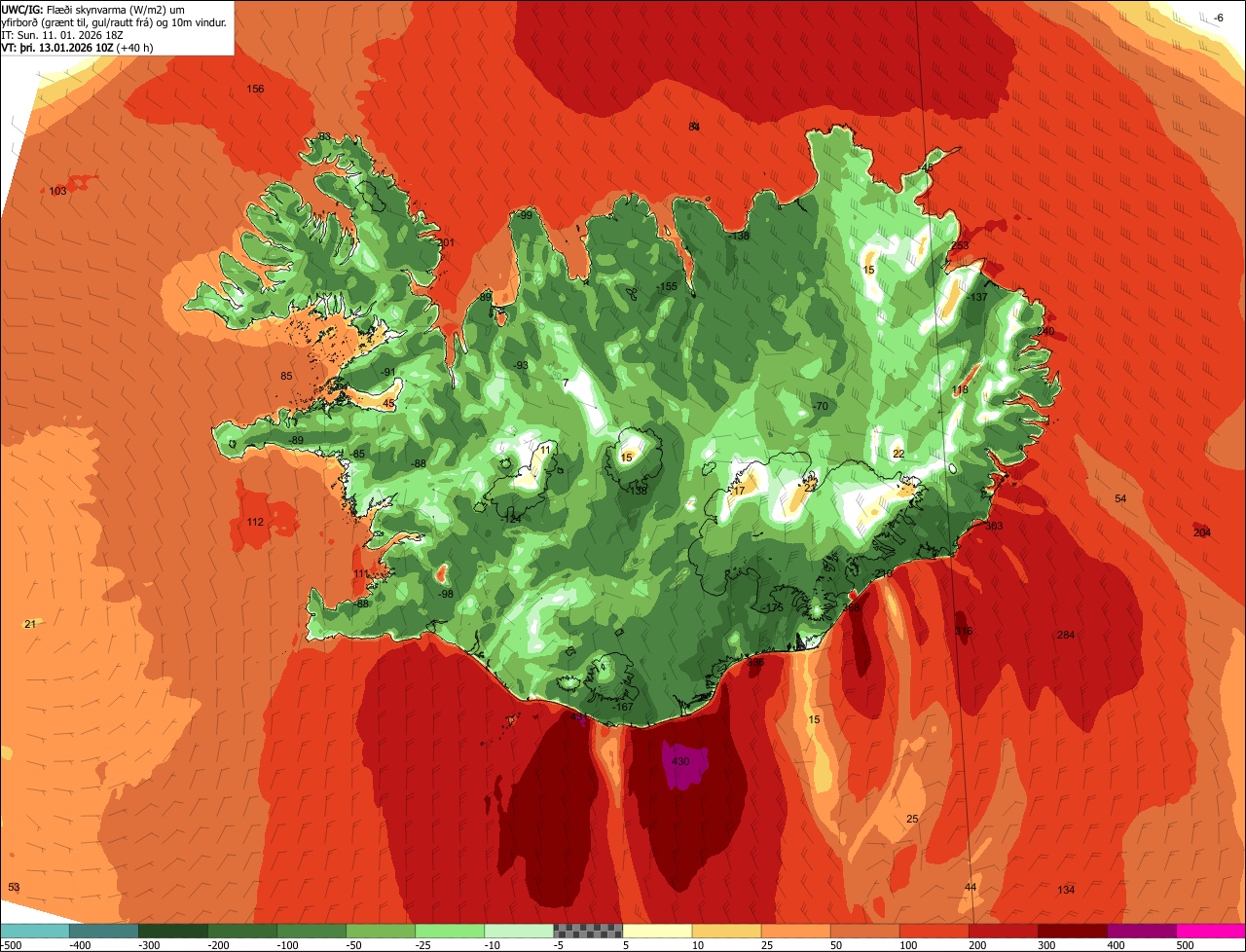Click the '25' value on the map
The height and width of the screenshot is (952, 1246).
[x=912, y=820]
